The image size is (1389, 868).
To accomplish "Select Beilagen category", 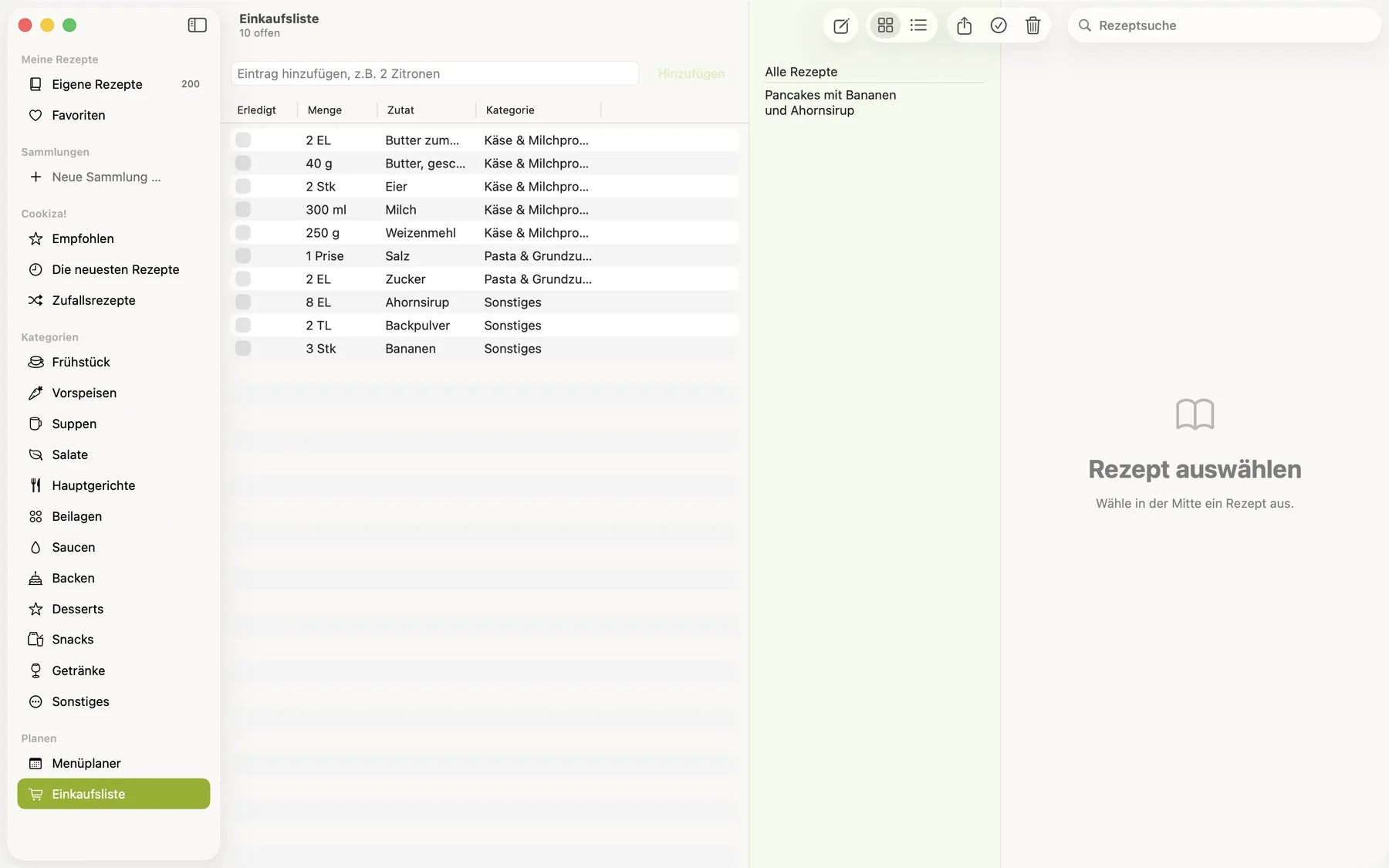I will pos(113,516).
